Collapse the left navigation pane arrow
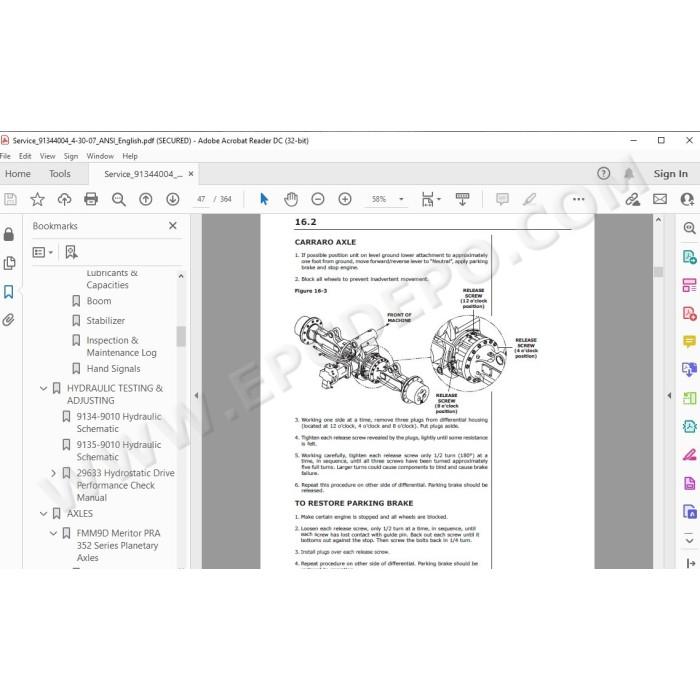Screen dimensions: 700x700 pos(196,395)
